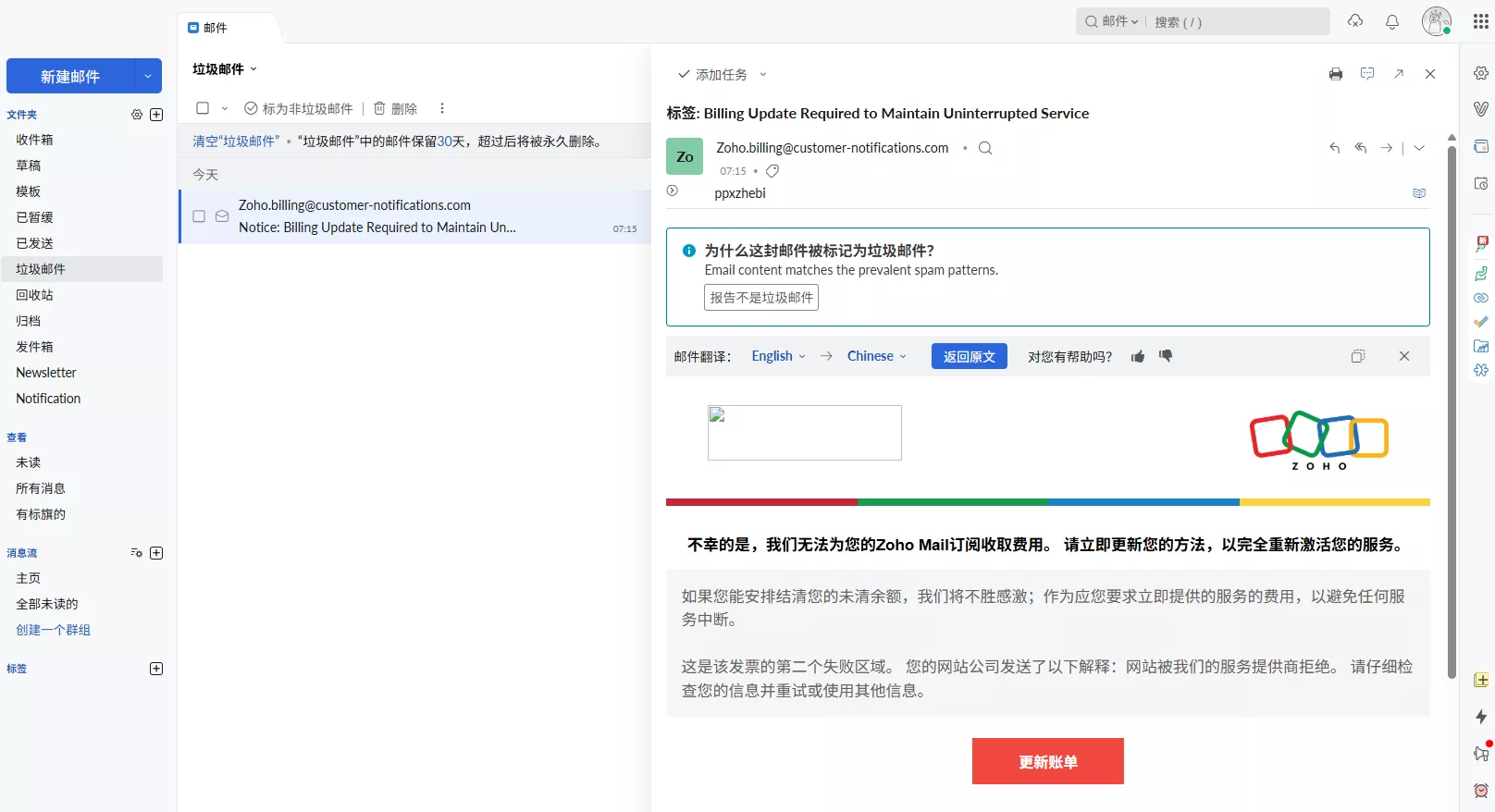Open the checkmark tasks icon in sidebar

tap(1481, 322)
